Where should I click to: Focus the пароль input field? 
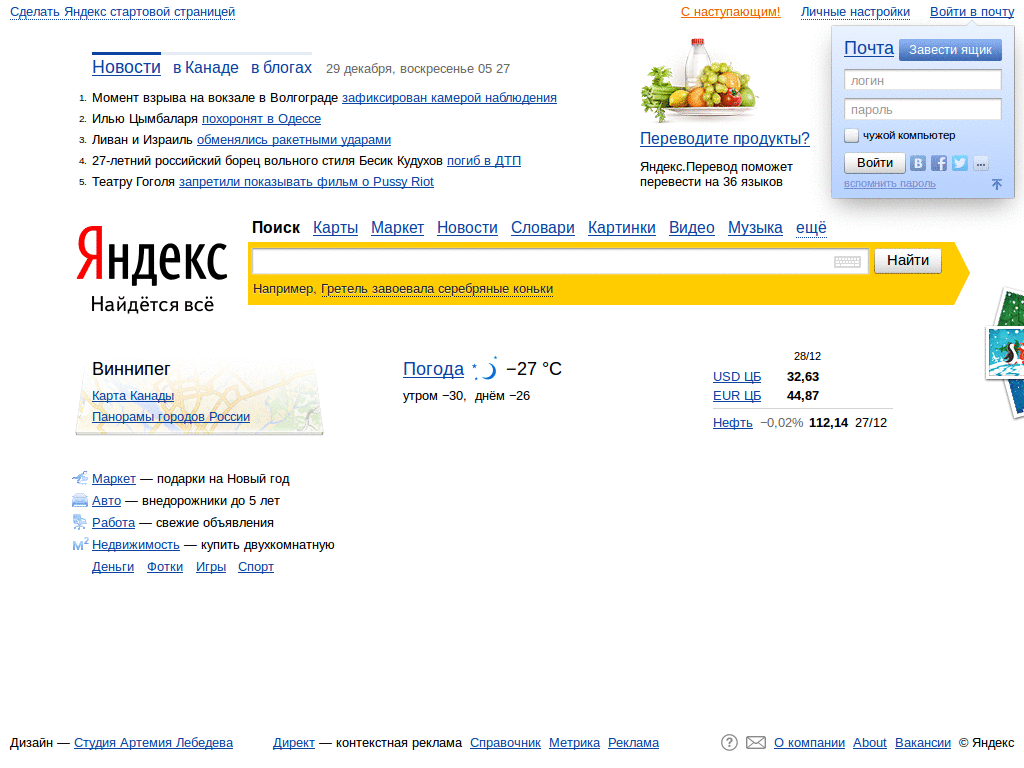click(923, 109)
